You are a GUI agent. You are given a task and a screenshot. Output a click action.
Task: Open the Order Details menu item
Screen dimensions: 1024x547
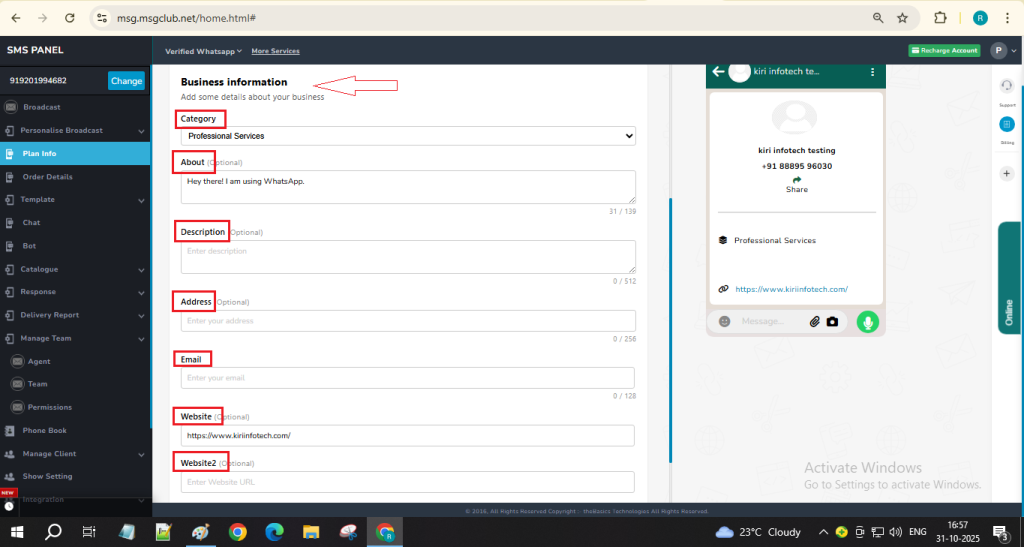(x=47, y=177)
